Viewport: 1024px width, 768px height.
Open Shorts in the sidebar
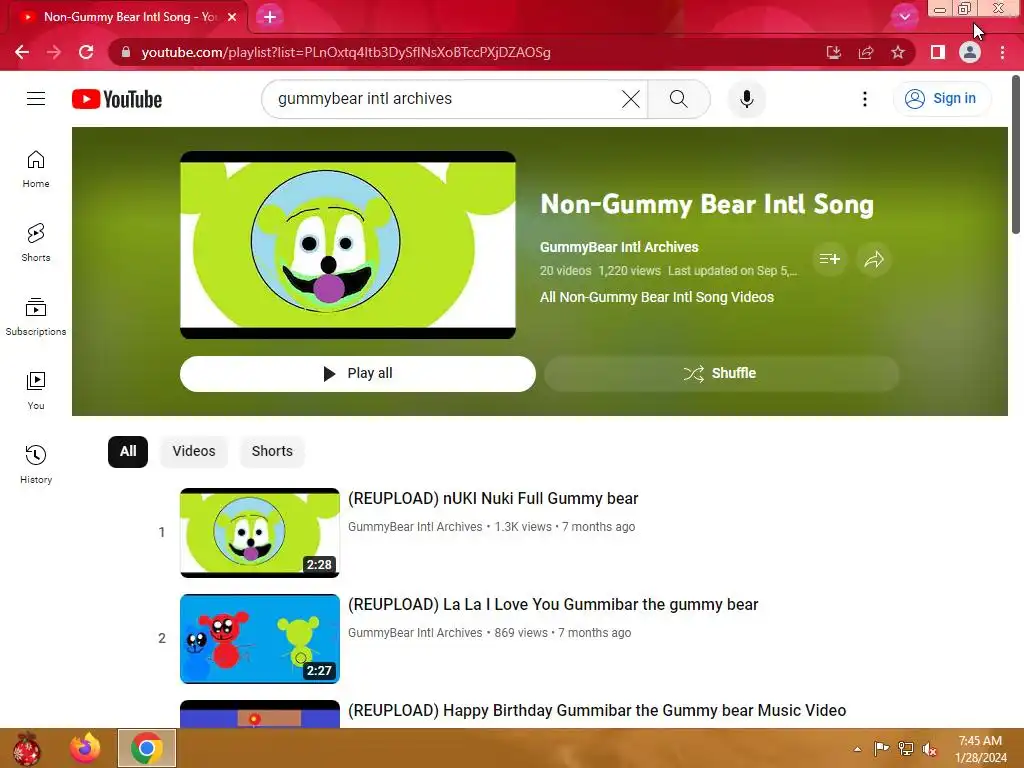36,243
